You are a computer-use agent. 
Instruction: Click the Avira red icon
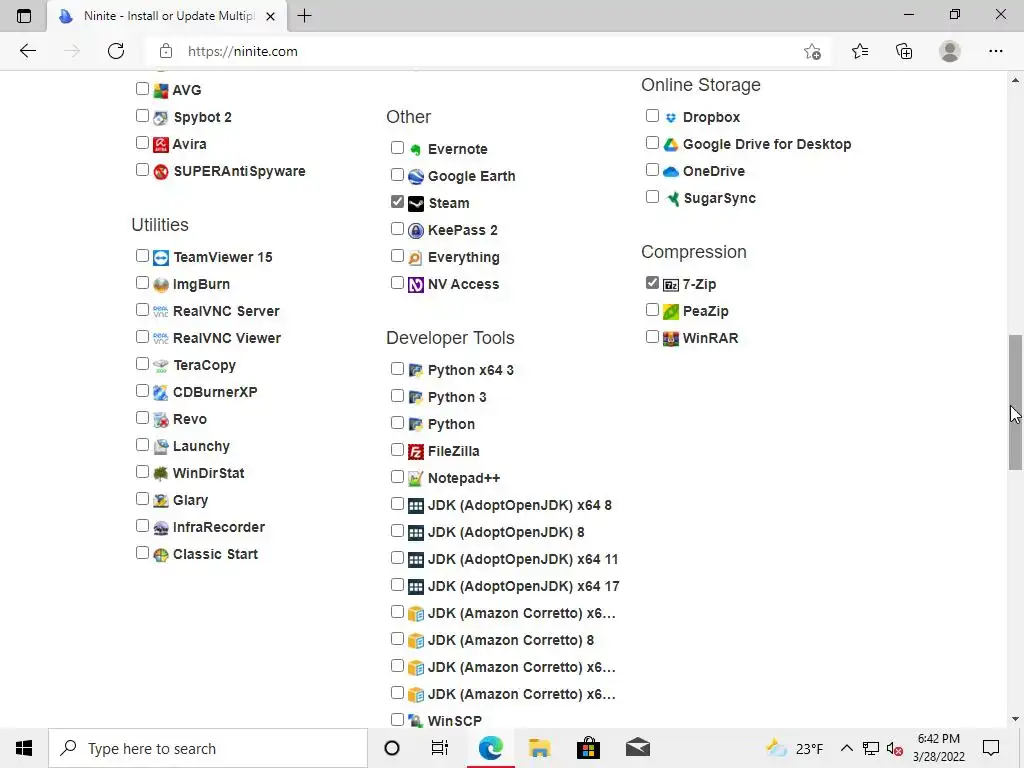(x=161, y=144)
